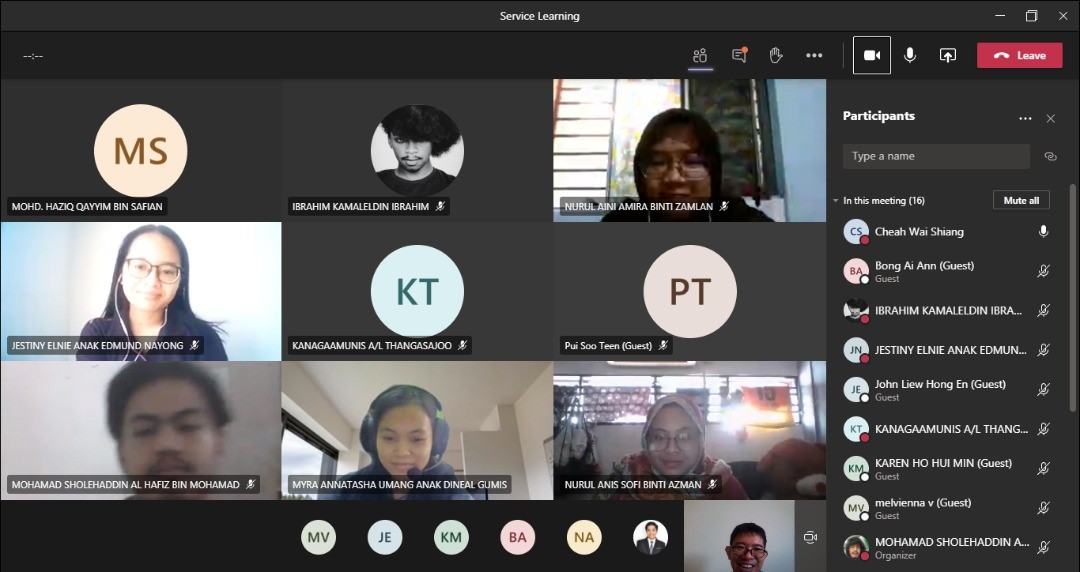Click KANAGAAMUNIS list muted mic icon
Image resolution: width=1080 pixels, height=572 pixels.
1043,429
